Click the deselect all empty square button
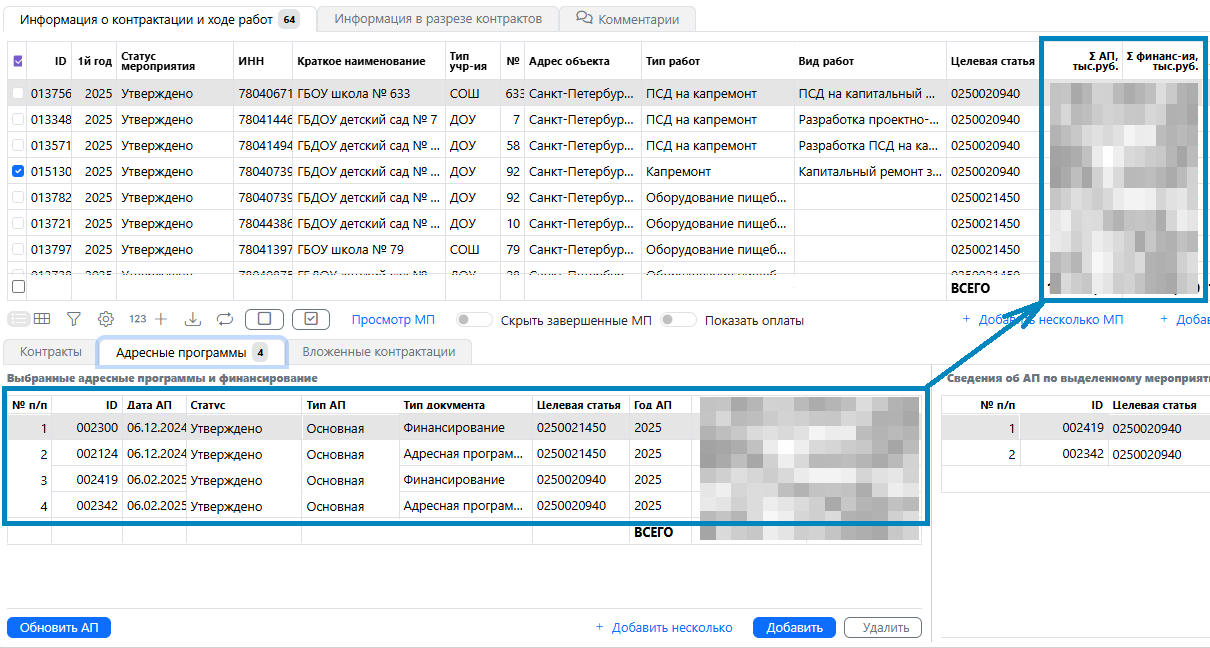1210x648 pixels. tap(264, 319)
